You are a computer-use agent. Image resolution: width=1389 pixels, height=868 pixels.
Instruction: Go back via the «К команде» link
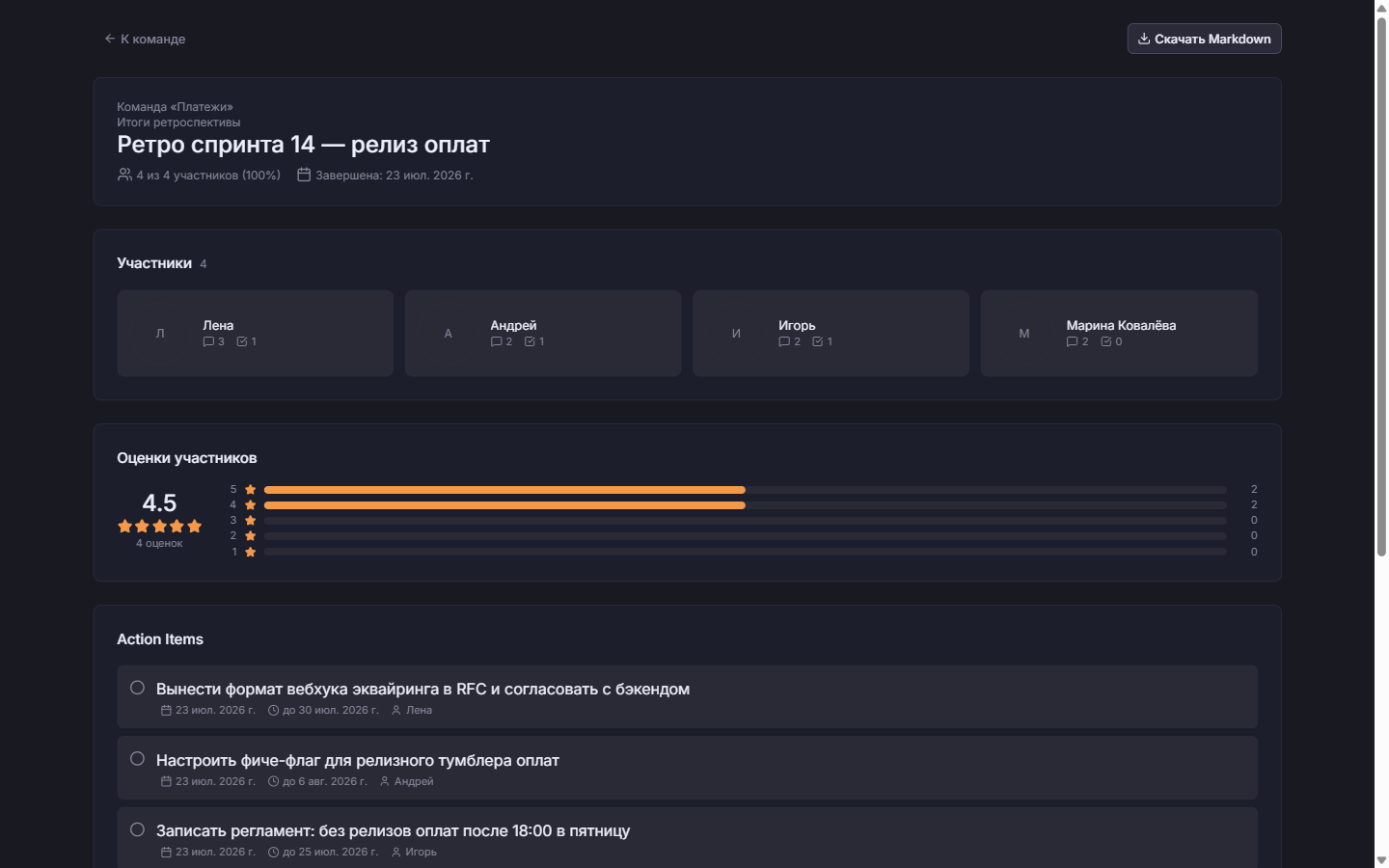145,39
